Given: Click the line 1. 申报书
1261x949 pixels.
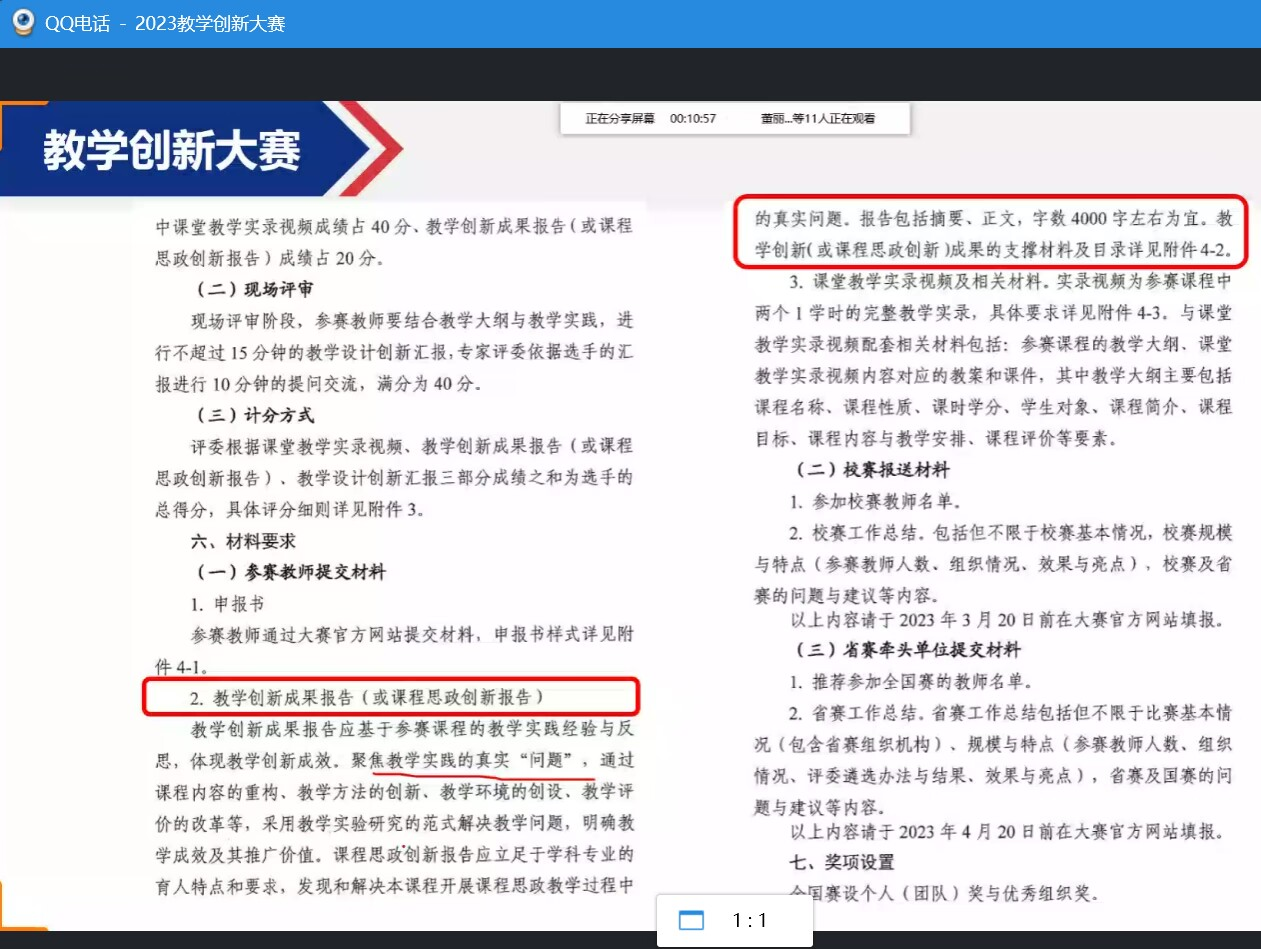Looking at the screenshot, I should [x=228, y=604].
